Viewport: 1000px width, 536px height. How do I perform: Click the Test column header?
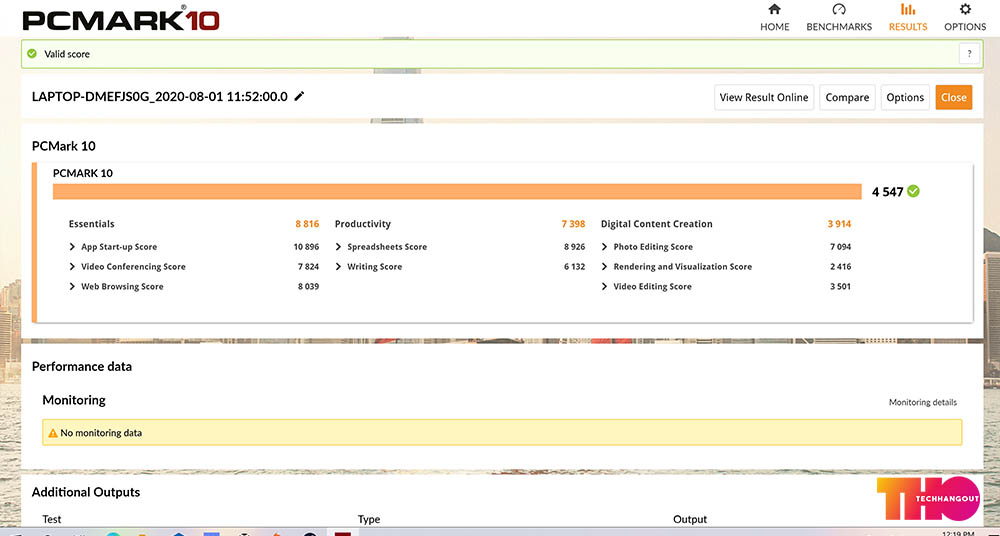[52, 519]
